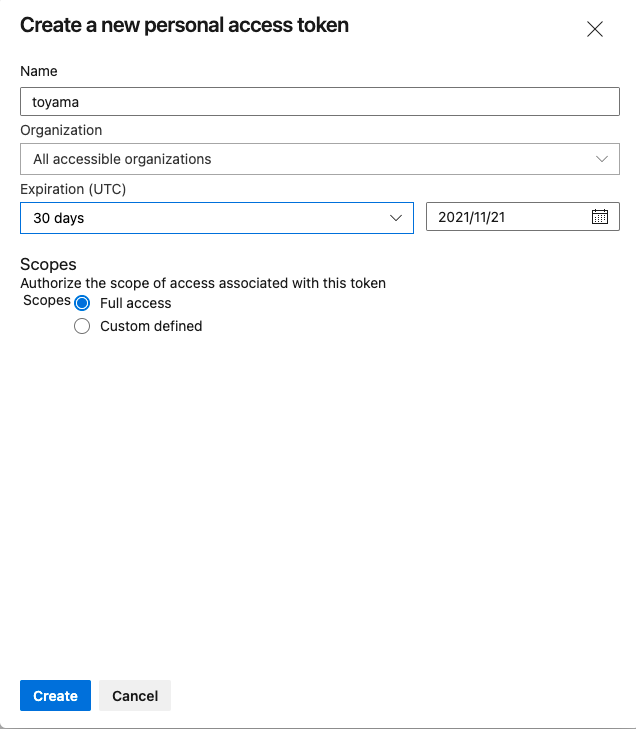The image size is (636, 729).
Task: Click the dialog title text
Action: (x=185, y=25)
